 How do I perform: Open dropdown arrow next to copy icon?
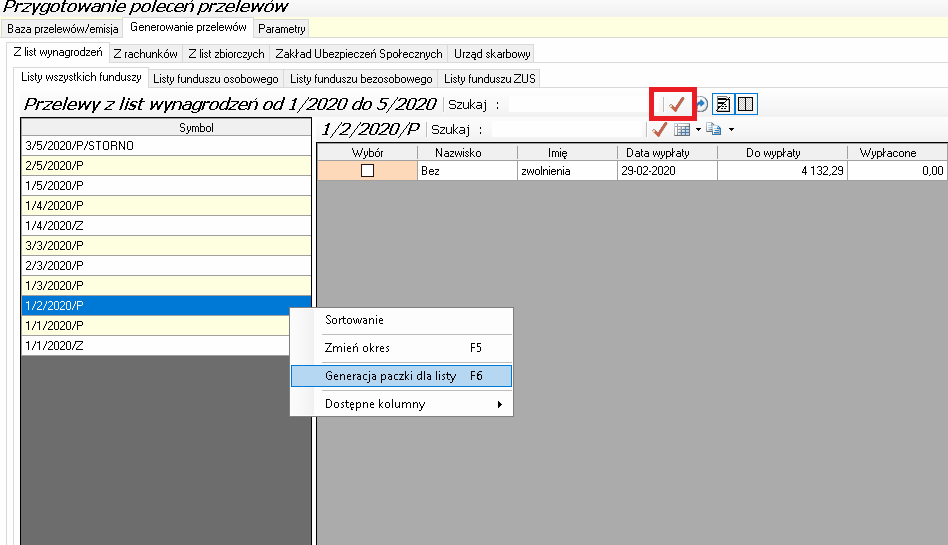tap(731, 130)
